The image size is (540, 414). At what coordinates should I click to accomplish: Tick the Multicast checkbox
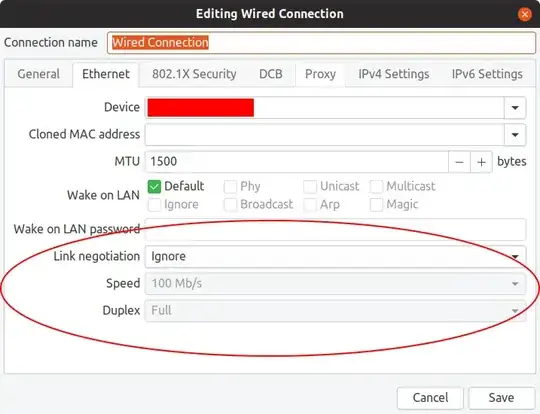coord(376,187)
